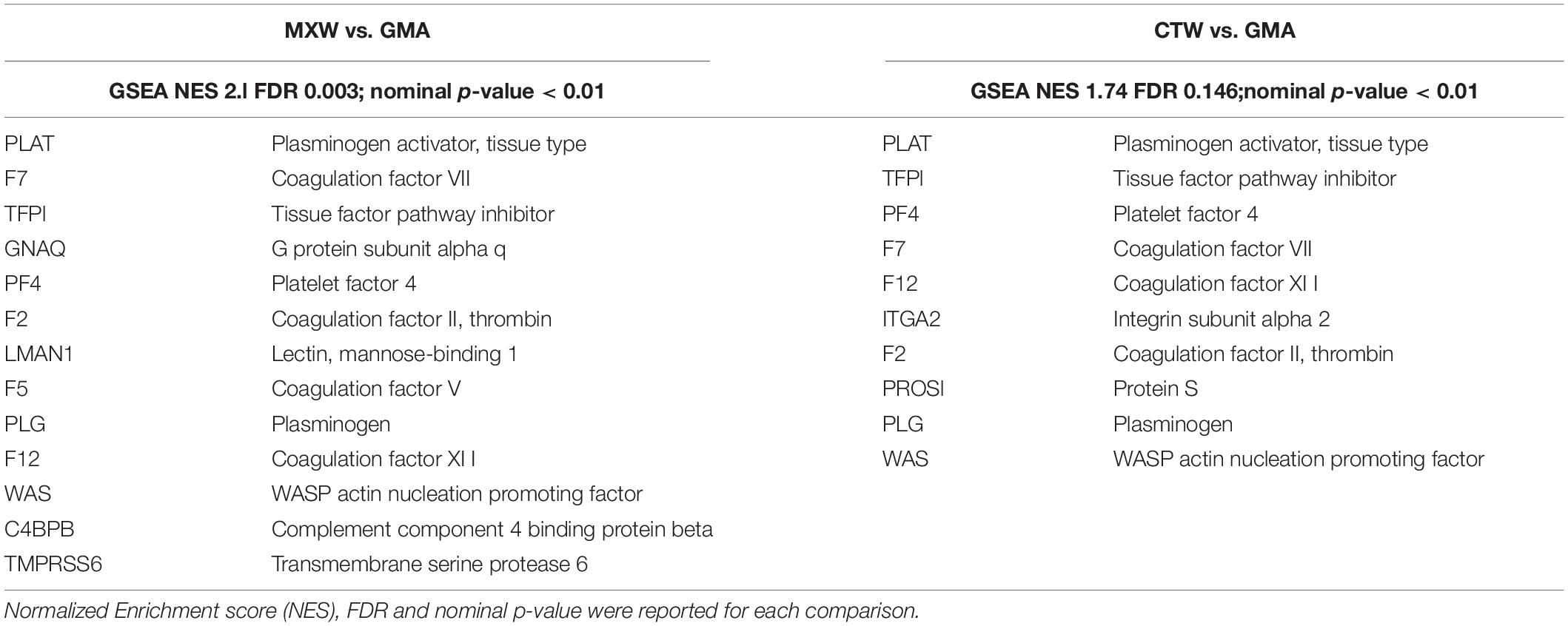The height and width of the screenshot is (626, 1568).
Task: Select the GSEA NES 1.74 FDR 0.146 subheader
Action: [1224, 91]
